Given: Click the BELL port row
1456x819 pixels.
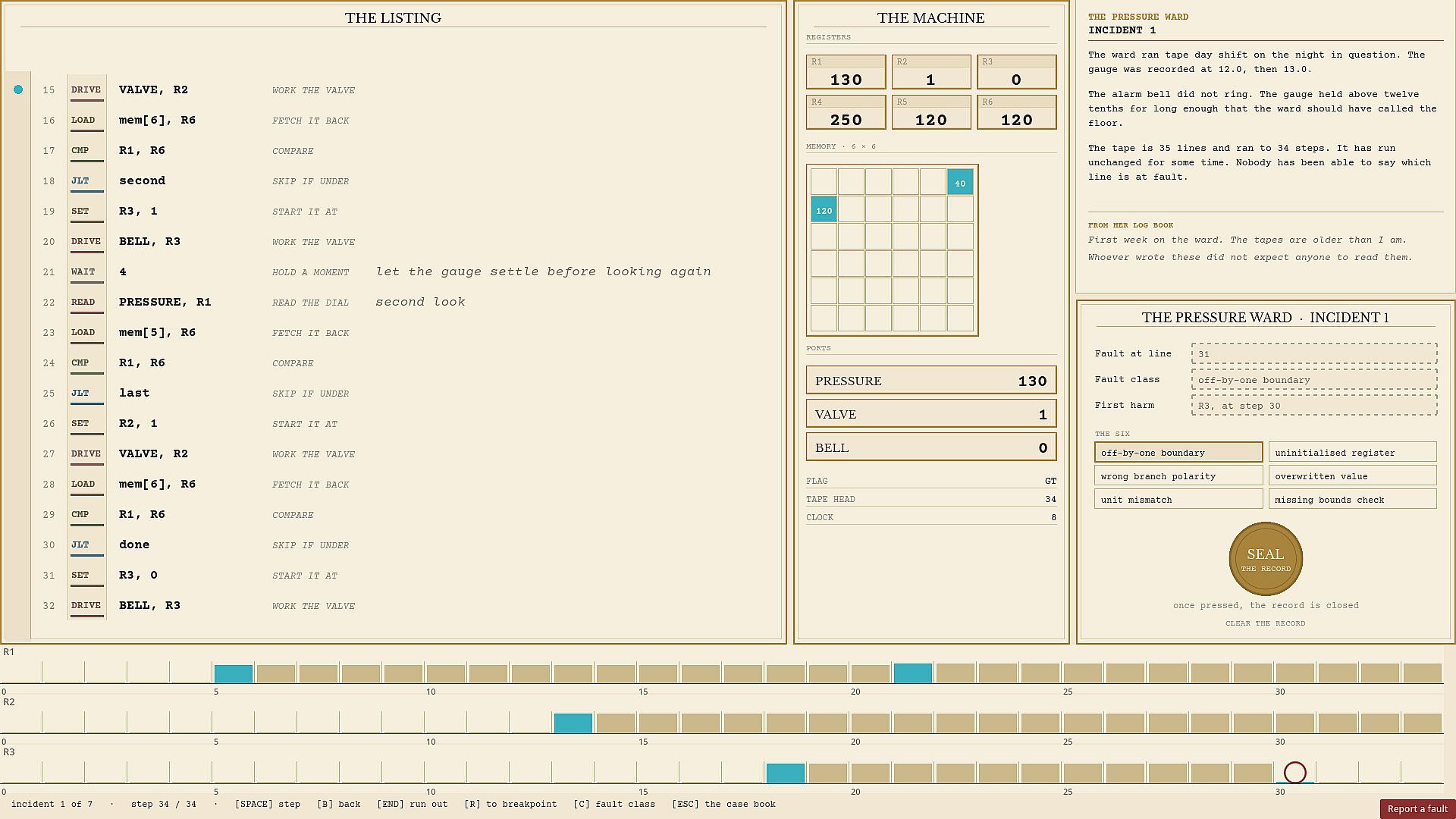Looking at the screenshot, I should coord(930,447).
